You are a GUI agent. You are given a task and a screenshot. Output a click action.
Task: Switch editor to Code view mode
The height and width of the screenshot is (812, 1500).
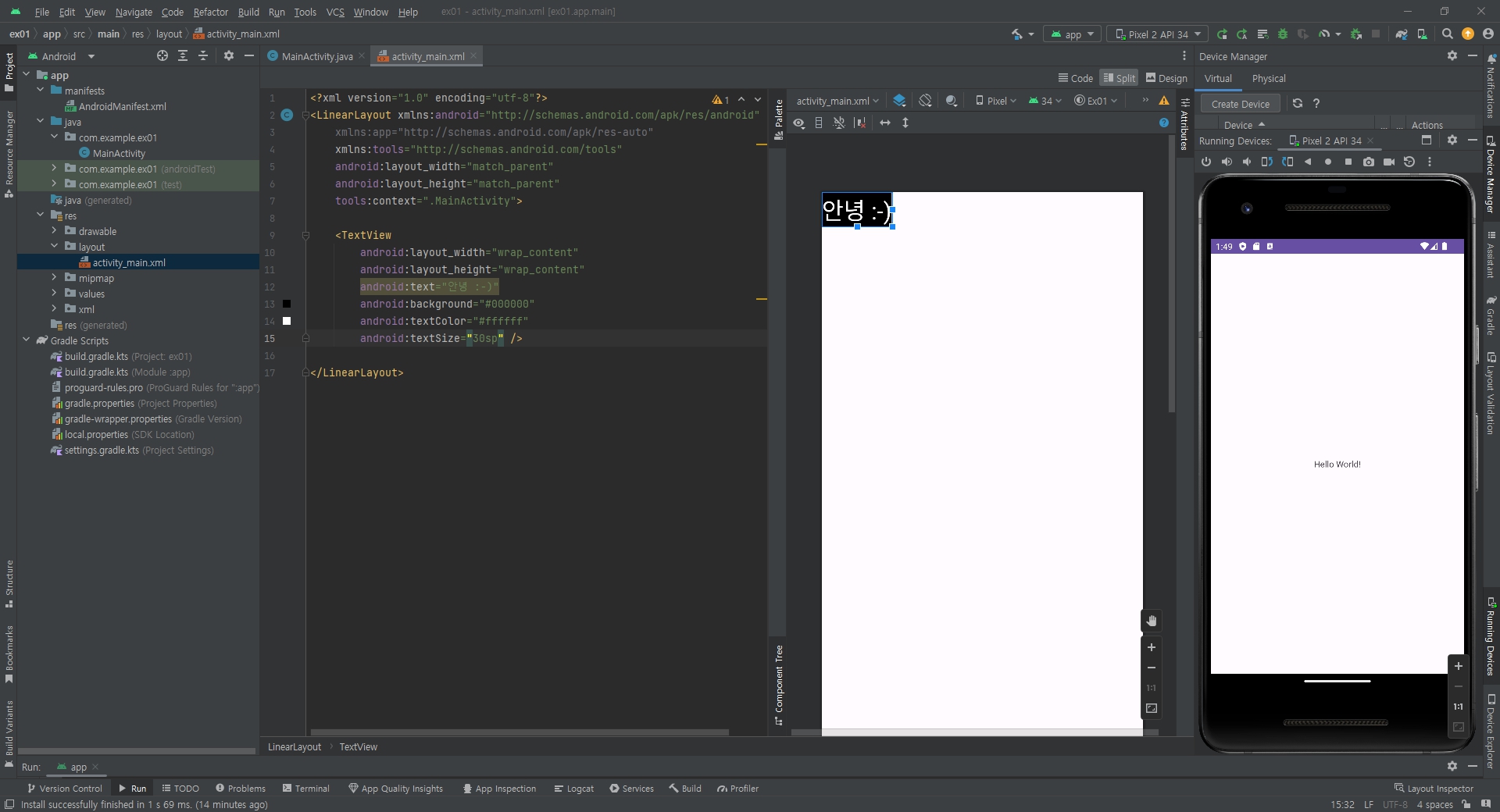(1076, 78)
